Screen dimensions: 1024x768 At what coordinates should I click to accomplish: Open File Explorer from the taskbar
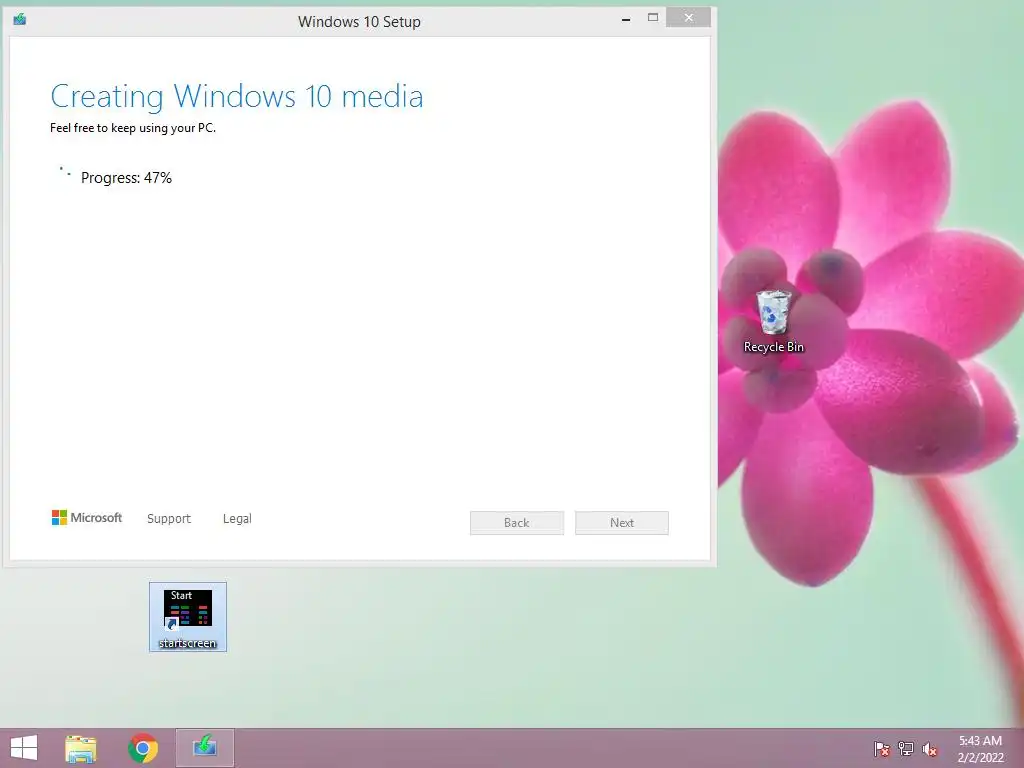click(x=81, y=748)
